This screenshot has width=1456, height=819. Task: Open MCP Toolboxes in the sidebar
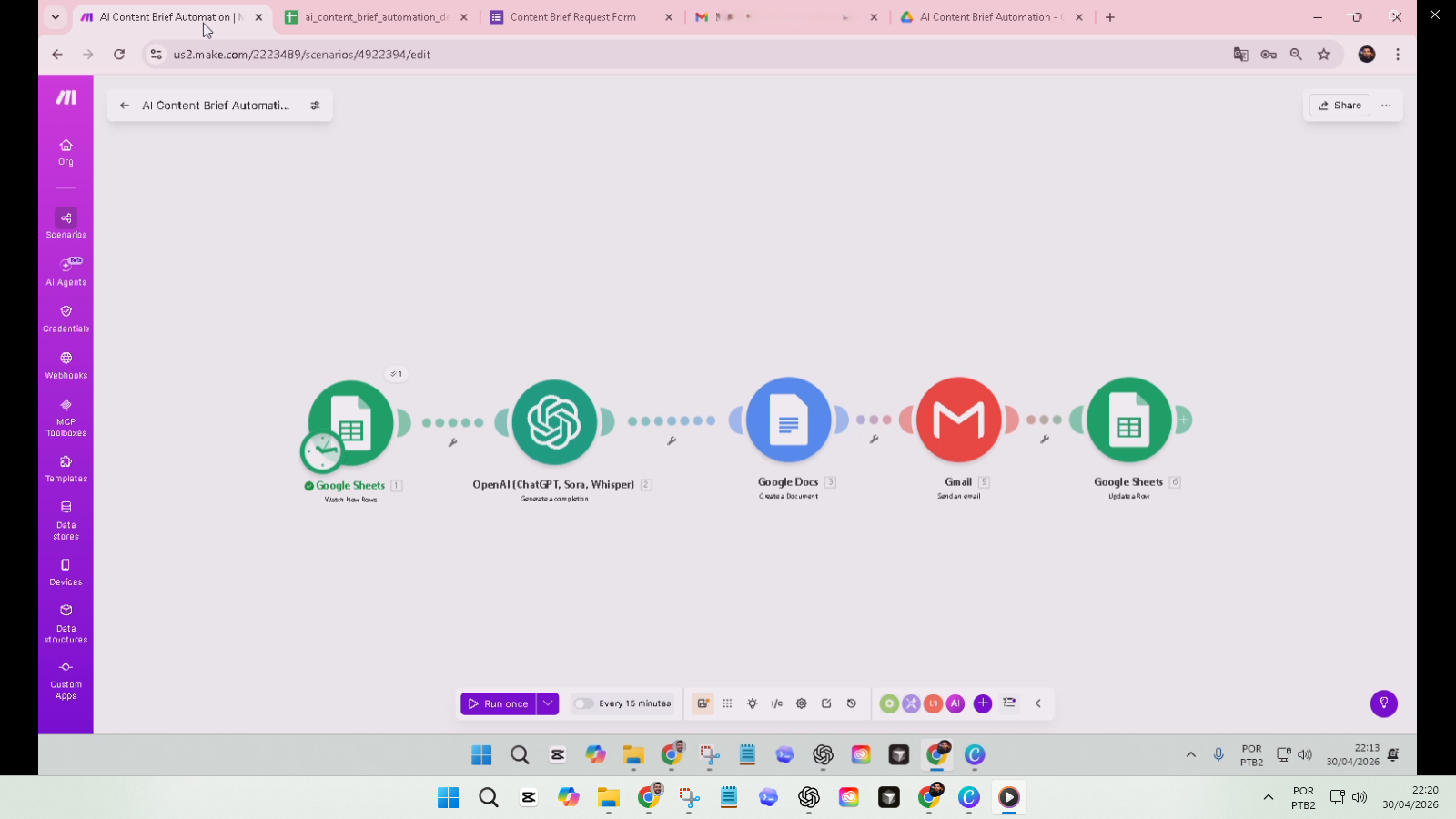(x=66, y=418)
